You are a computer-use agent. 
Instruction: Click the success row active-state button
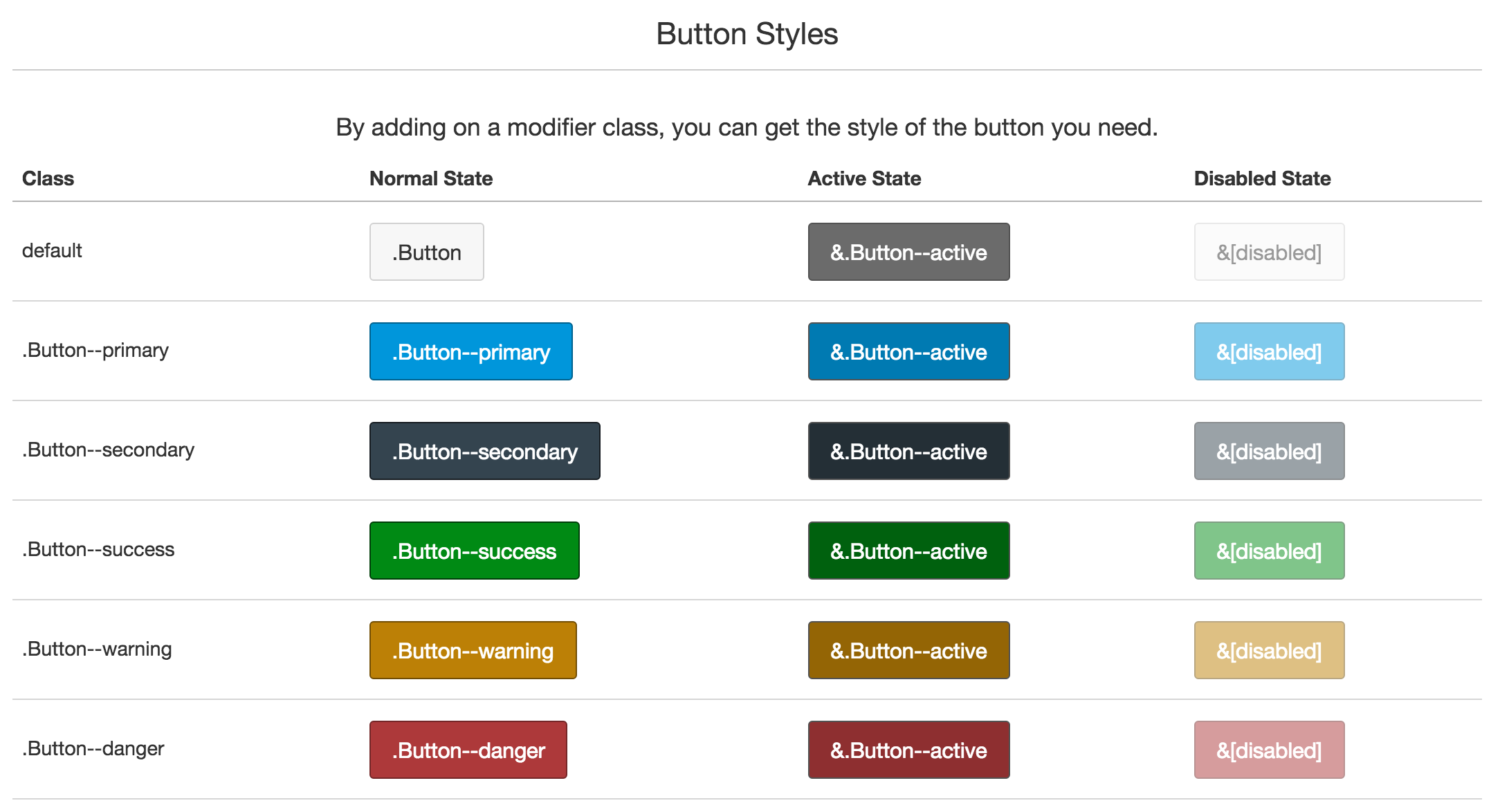click(x=908, y=551)
